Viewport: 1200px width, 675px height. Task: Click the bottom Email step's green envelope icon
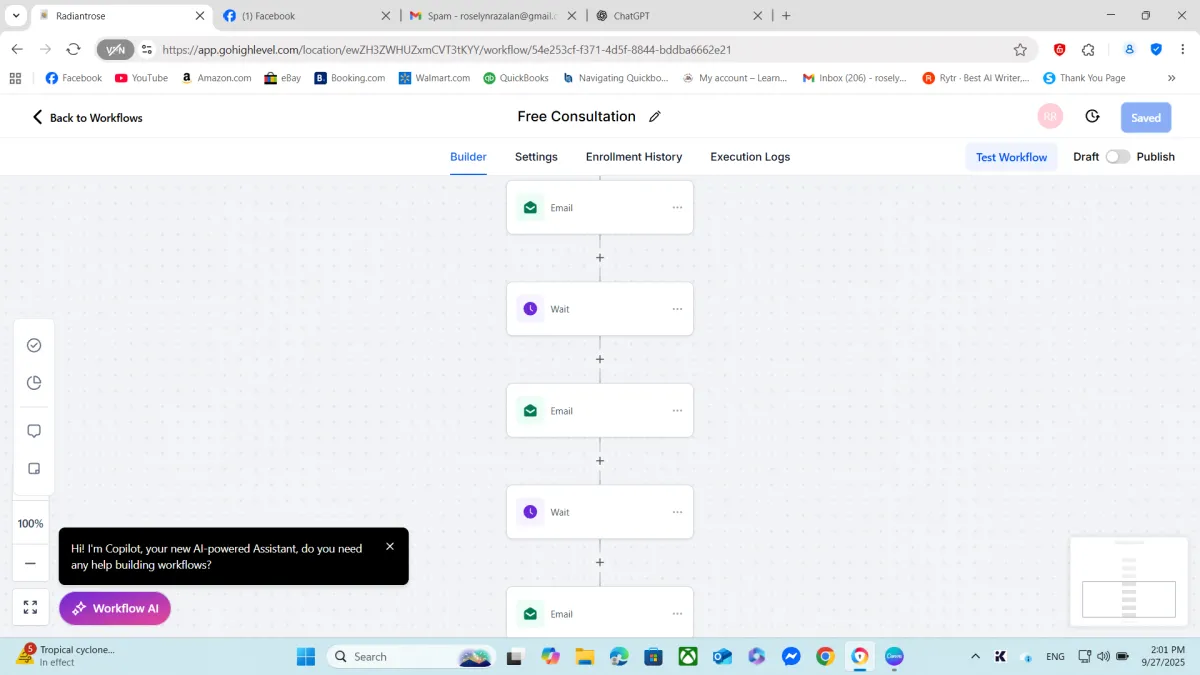pyautogui.click(x=530, y=614)
